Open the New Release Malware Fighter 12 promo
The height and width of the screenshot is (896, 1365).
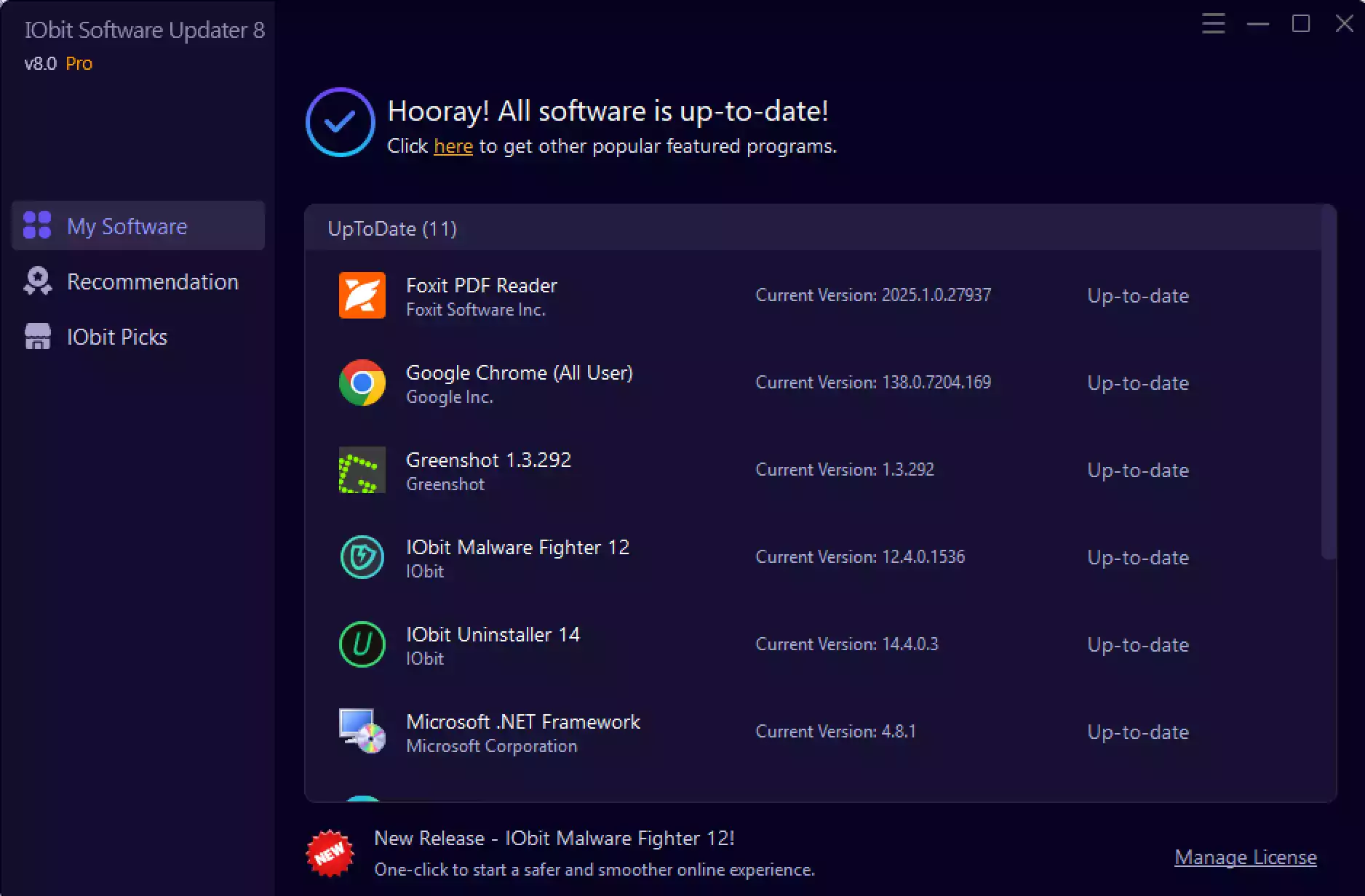[x=554, y=839]
